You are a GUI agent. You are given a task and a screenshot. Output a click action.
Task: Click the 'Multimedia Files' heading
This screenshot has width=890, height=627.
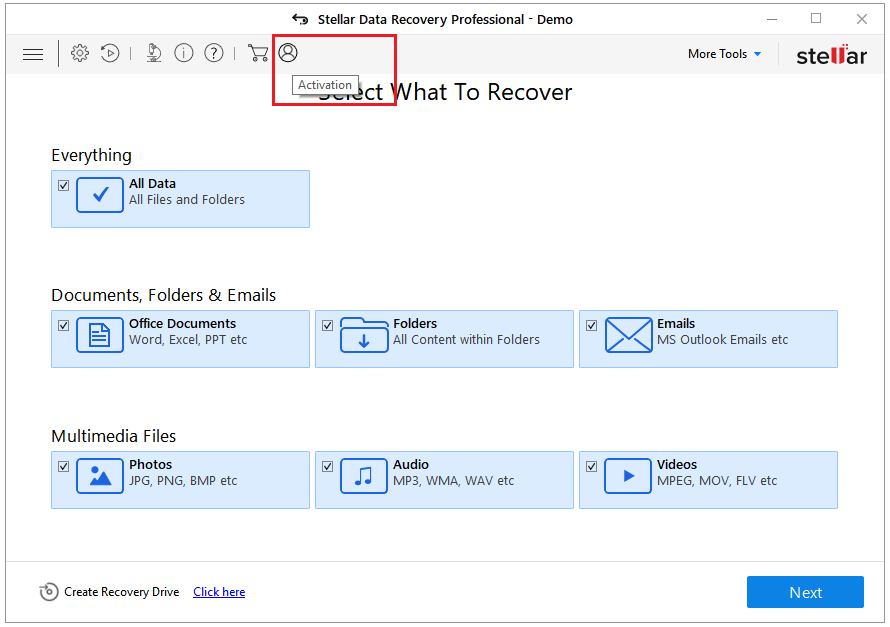click(x=114, y=436)
